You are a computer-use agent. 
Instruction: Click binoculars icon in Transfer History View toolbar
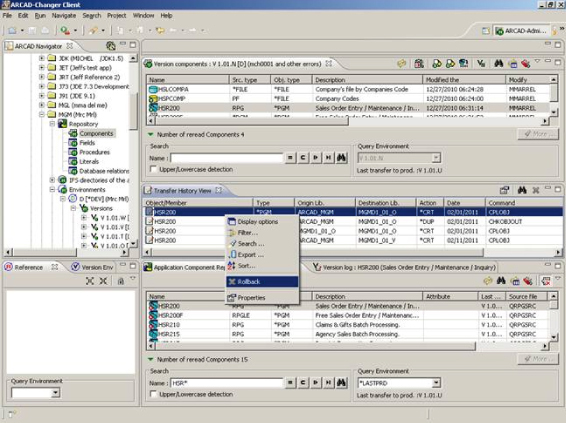click(x=522, y=190)
